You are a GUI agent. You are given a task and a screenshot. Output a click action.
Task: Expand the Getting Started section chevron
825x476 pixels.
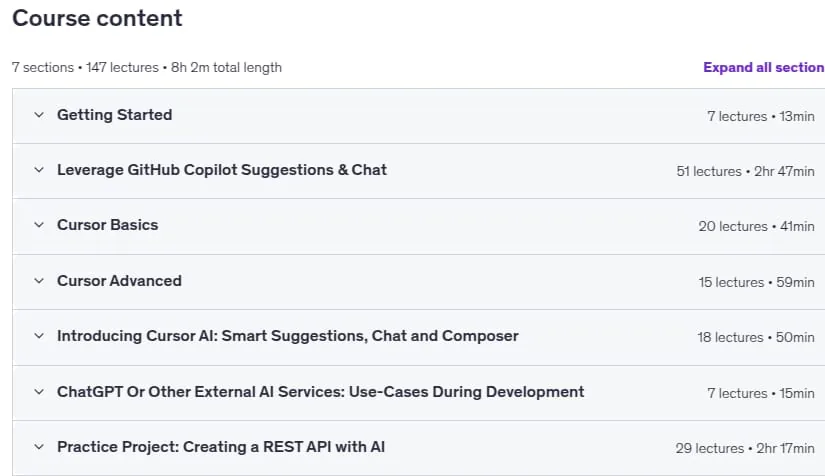[x=39, y=115]
